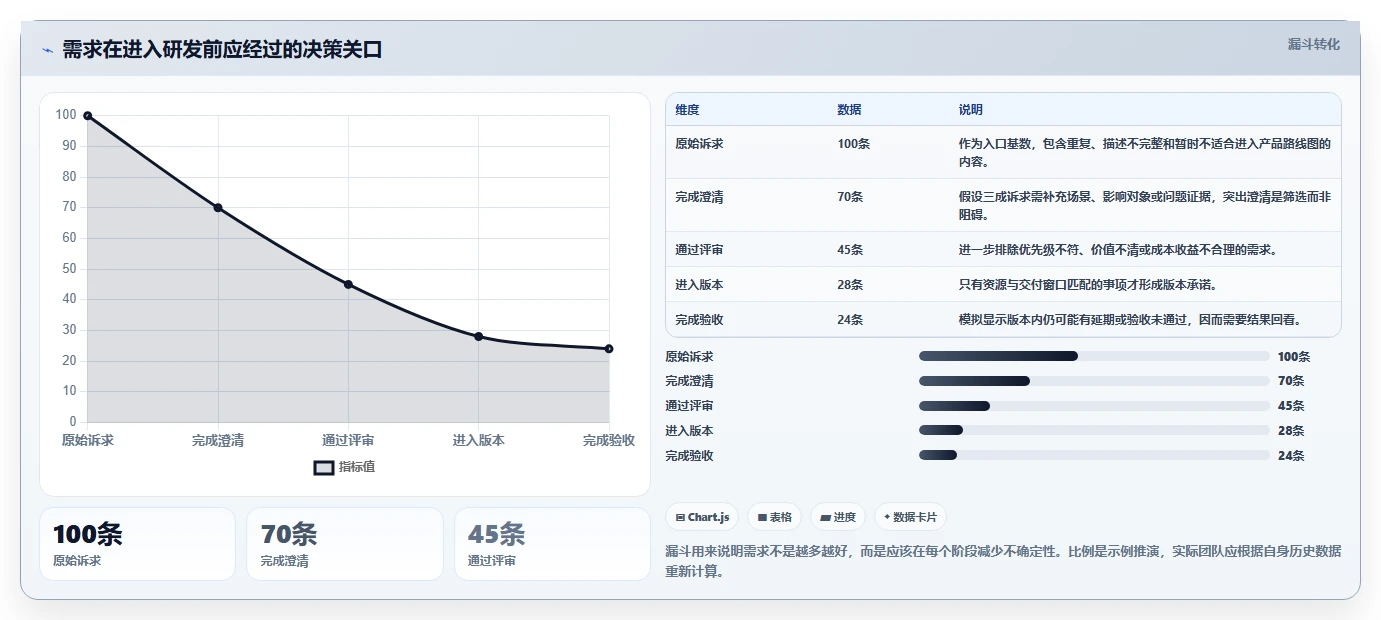Click the 原始诉求 x-axis label

tap(88, 440)
